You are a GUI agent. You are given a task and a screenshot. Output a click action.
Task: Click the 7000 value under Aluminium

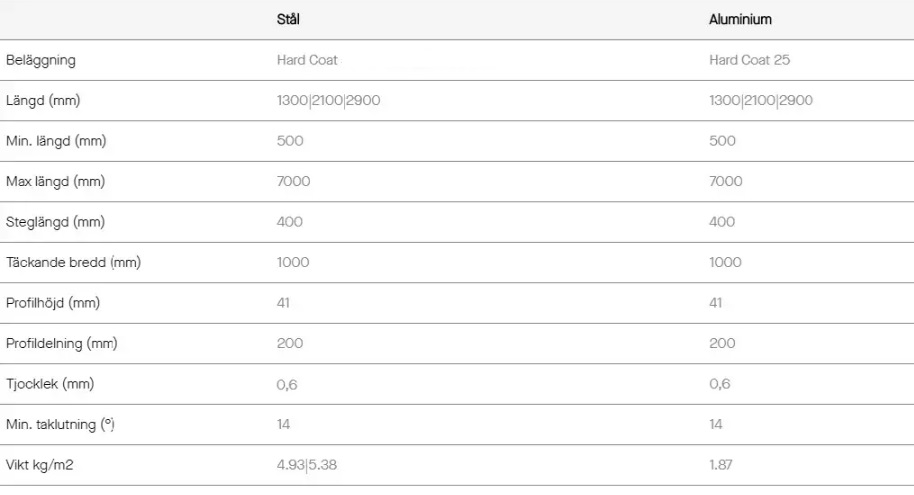(x=725, y=181)
